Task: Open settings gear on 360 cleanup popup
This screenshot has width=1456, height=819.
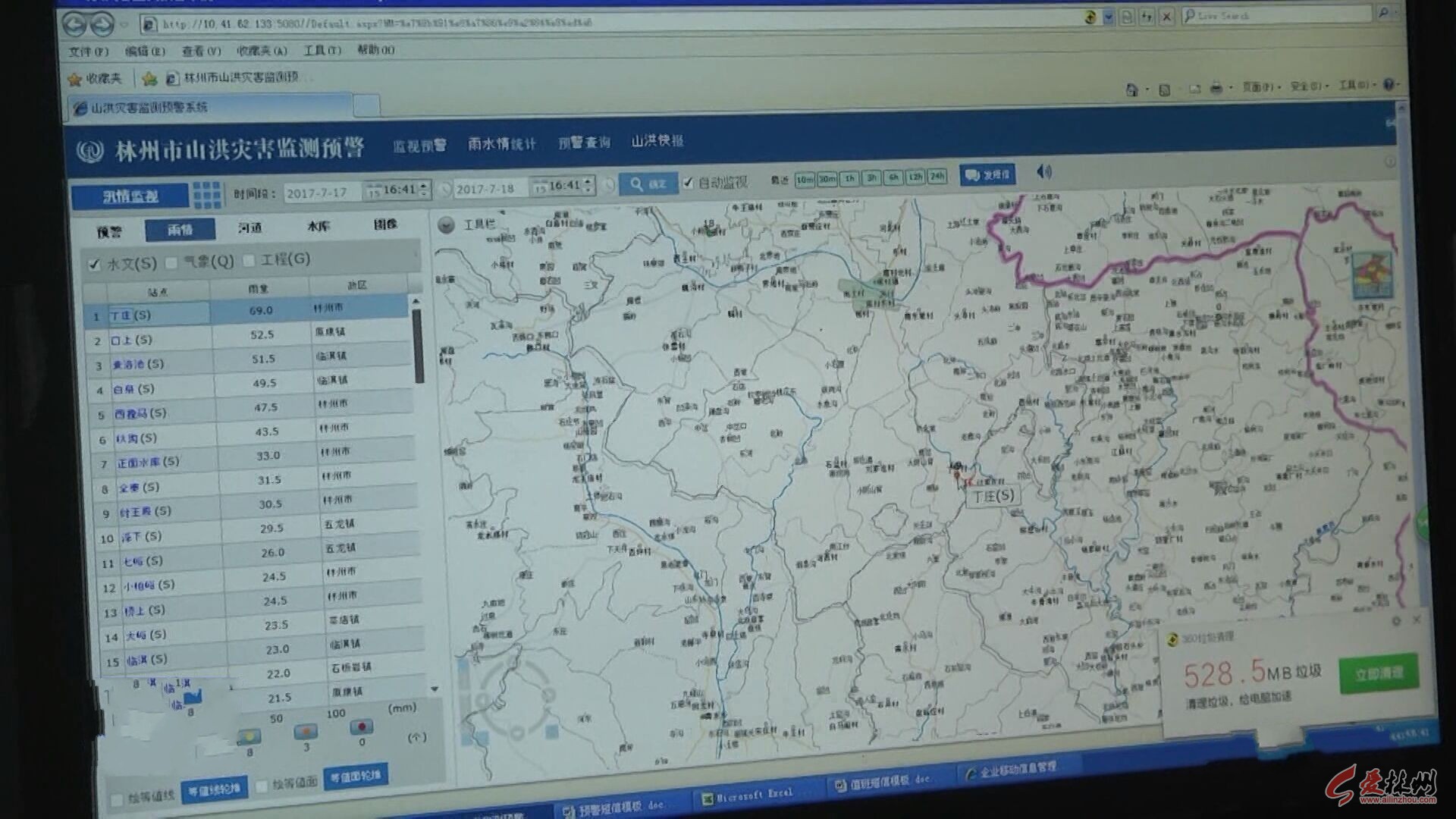Action: point(1395,621)
